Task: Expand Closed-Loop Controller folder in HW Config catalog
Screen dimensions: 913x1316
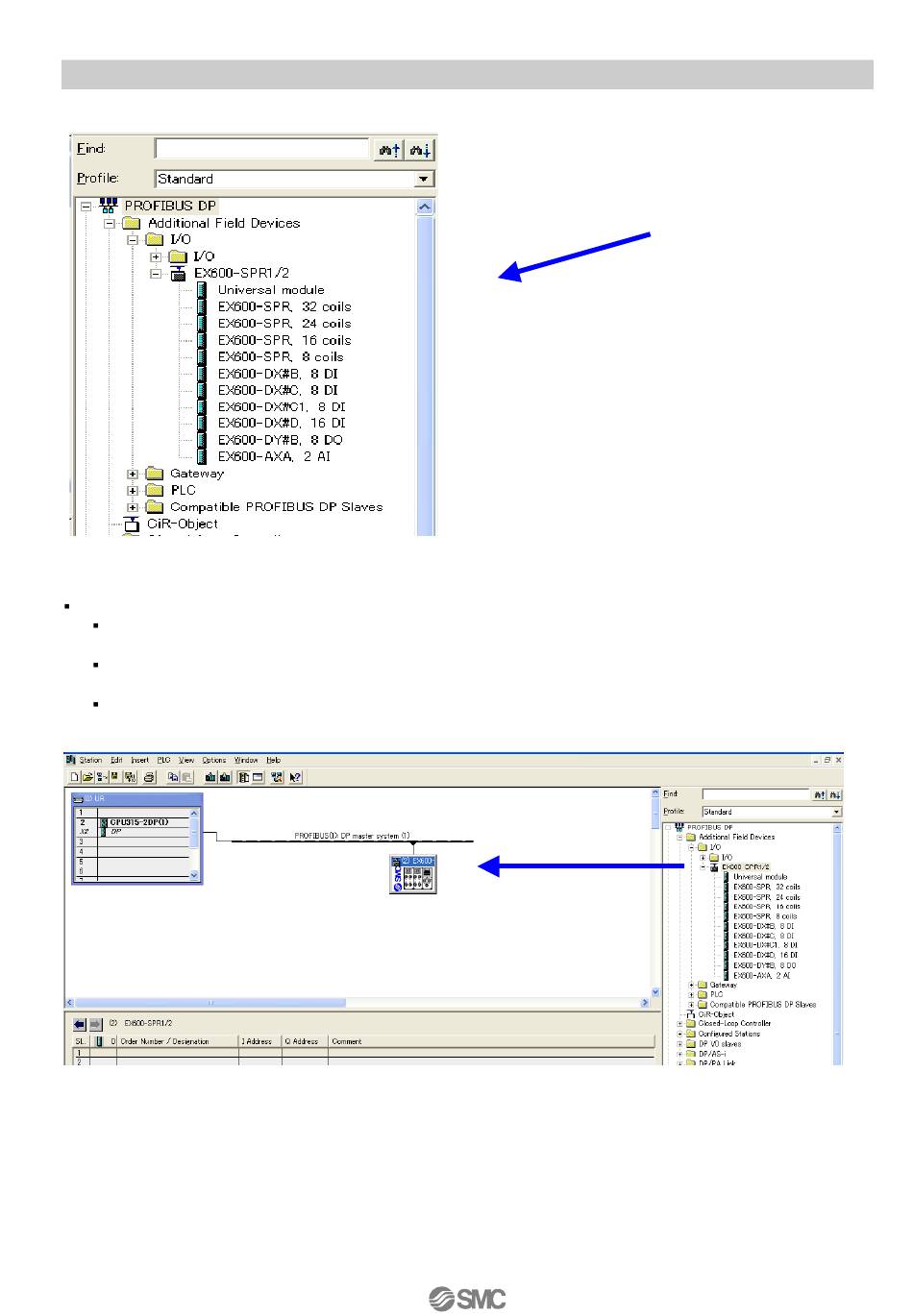Action: click(x=679, y=1024)
